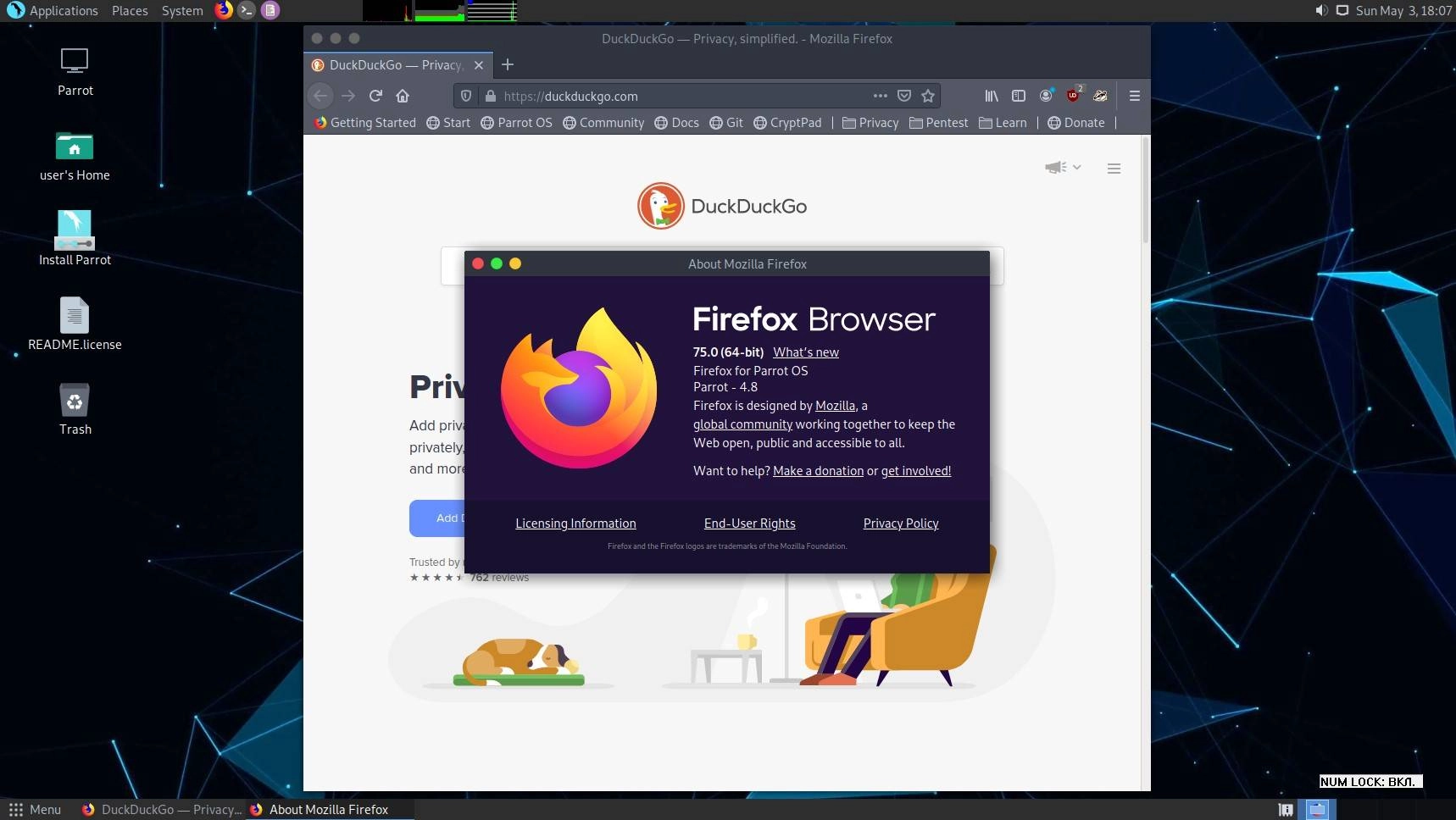Expand Pentest bookmarks folder

938,122
